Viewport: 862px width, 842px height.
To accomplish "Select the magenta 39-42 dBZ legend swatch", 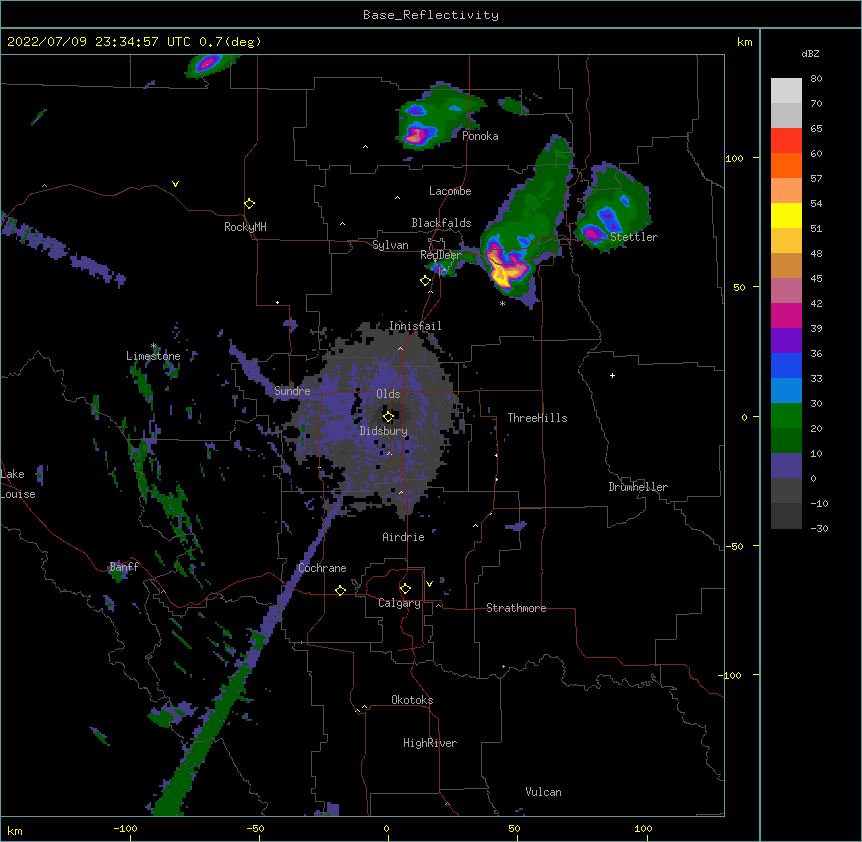I will [x=786, y=315].
